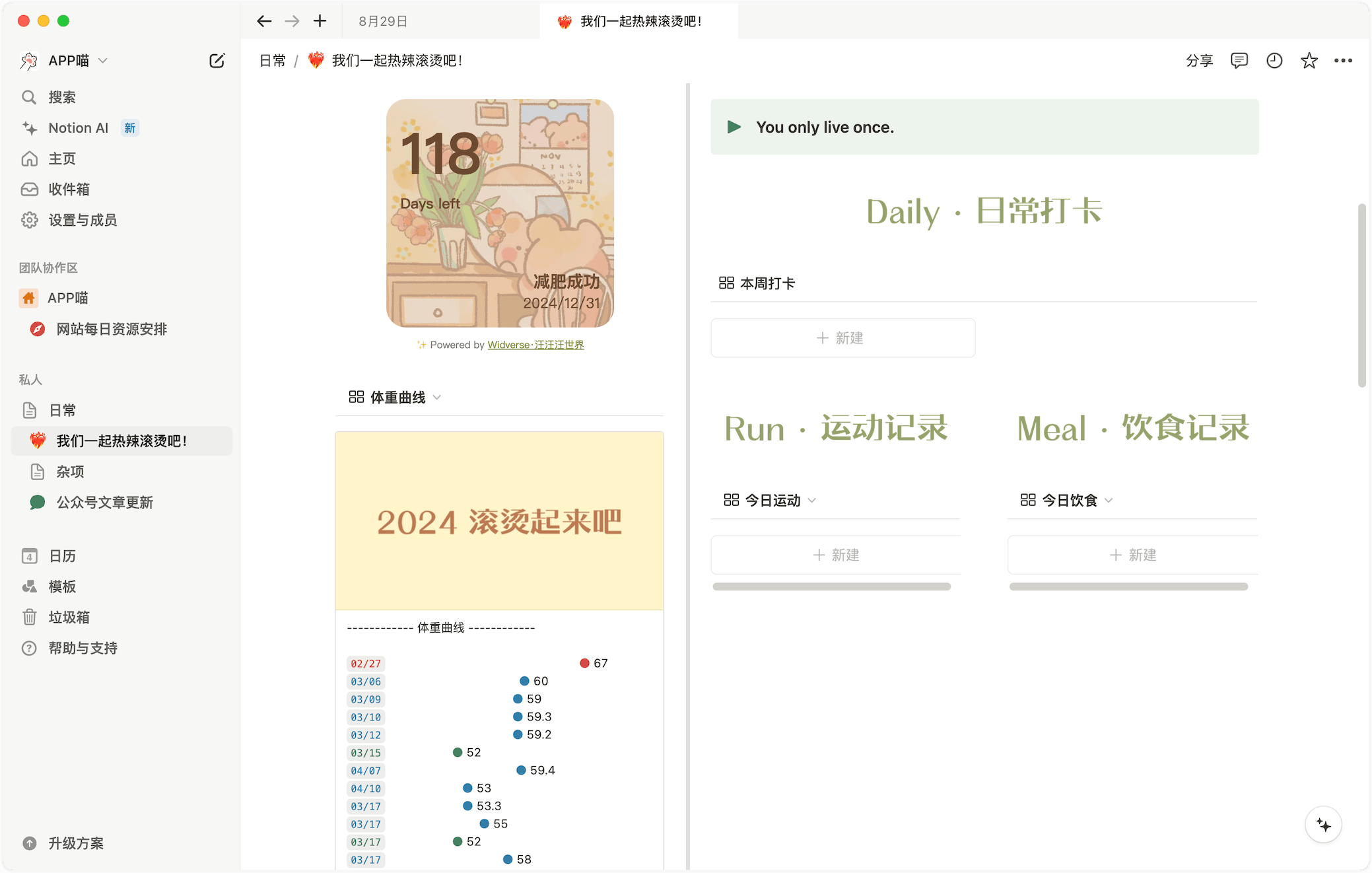Click the 今日饮食 horizontal scrollbar
This screenshot has width=1372, height=873.
coord(1128,586)
